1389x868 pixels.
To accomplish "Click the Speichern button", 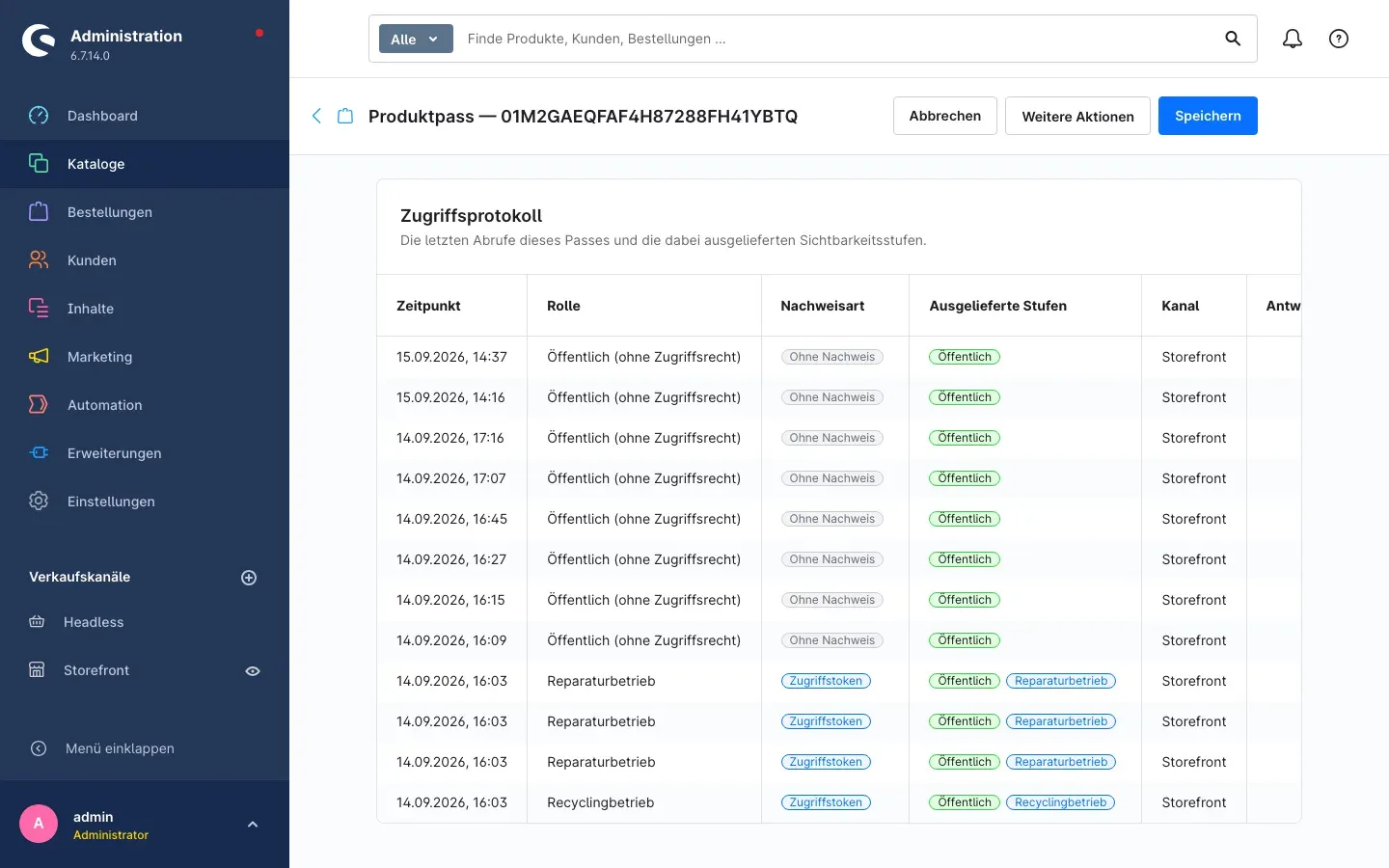I will click(x=1208, y=116).
